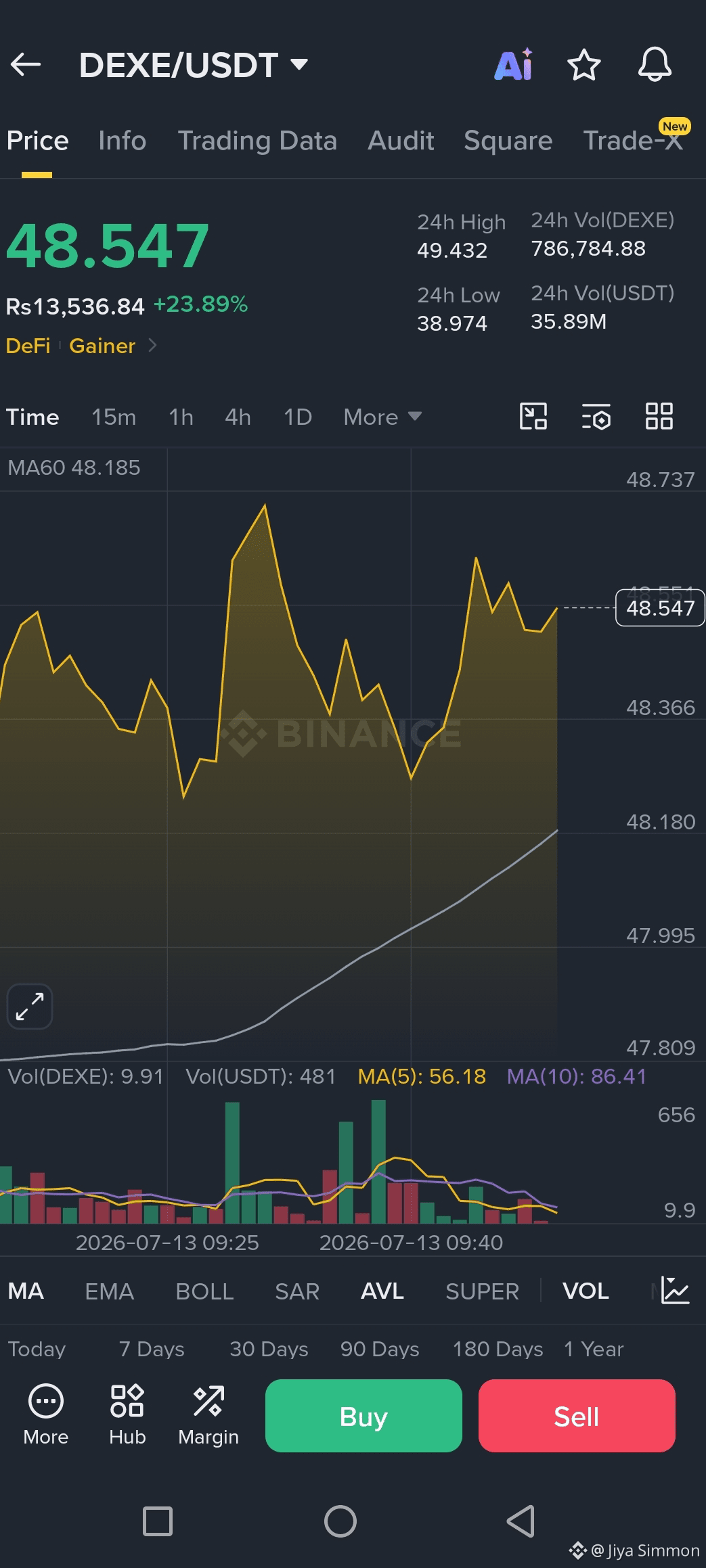
Task: Show 180 Days performance
Action: [498, 1349]
